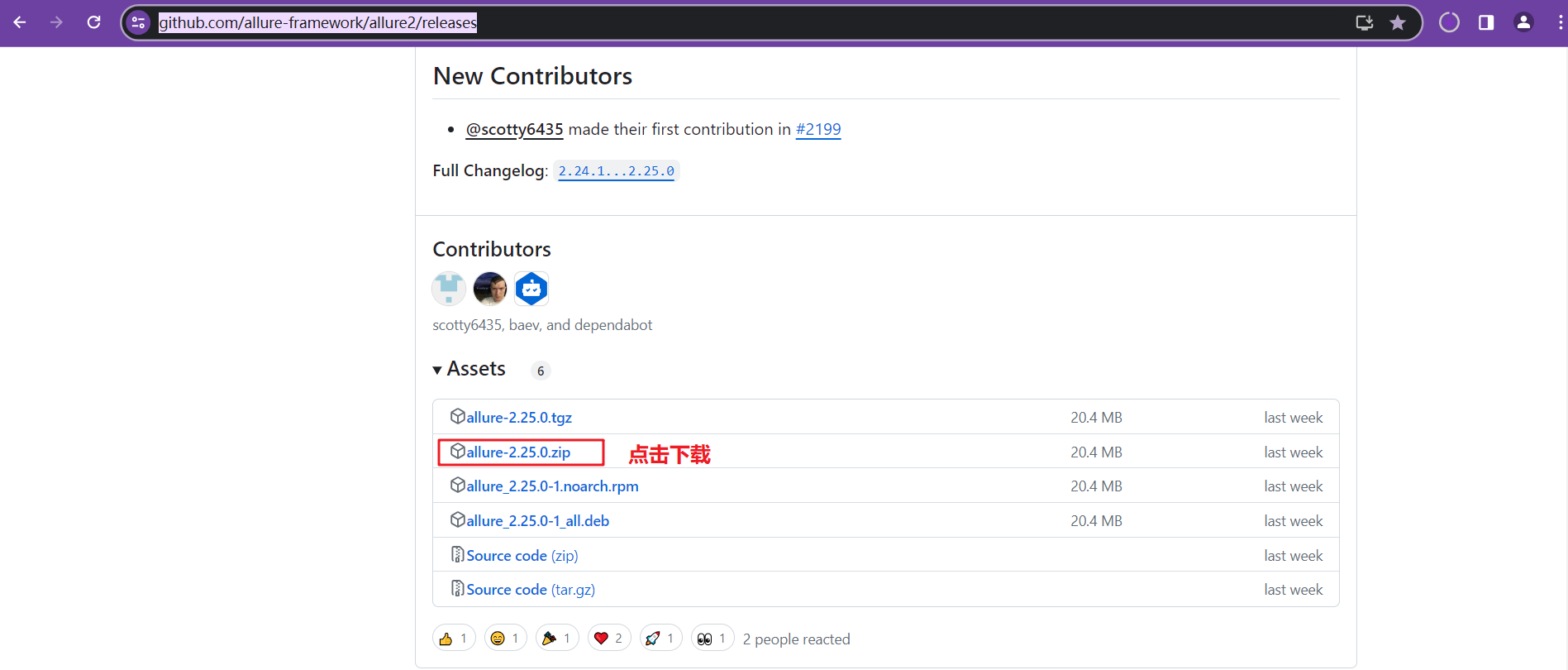This screenshot has height=670, width=1568.
Task: Click install app icon in address bar
Action: 1365,22
